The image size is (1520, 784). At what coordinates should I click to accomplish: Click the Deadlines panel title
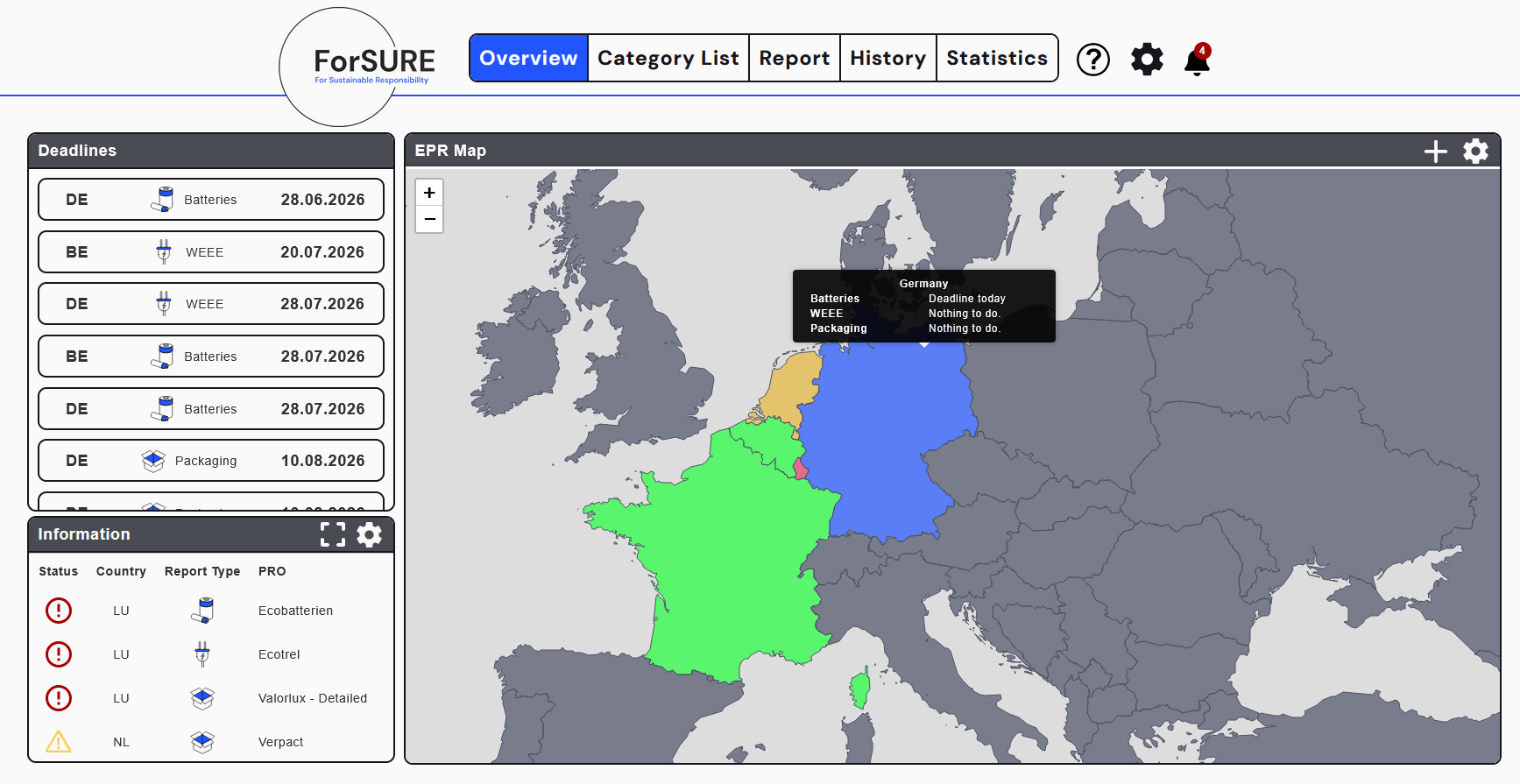pyautogui.click(x=77, y=151)
